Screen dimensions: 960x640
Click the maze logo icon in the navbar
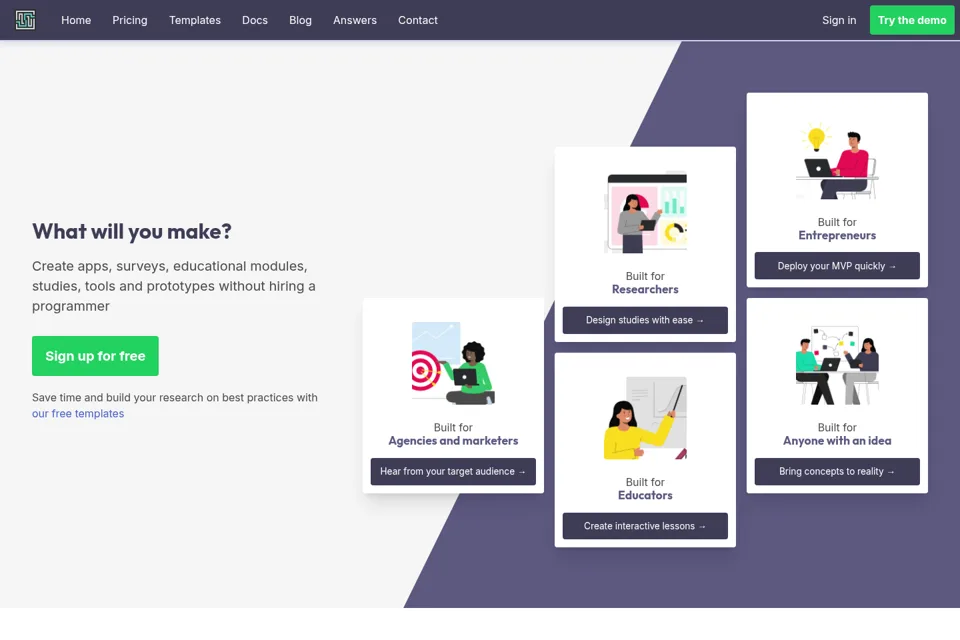click(x=25, y=20)
